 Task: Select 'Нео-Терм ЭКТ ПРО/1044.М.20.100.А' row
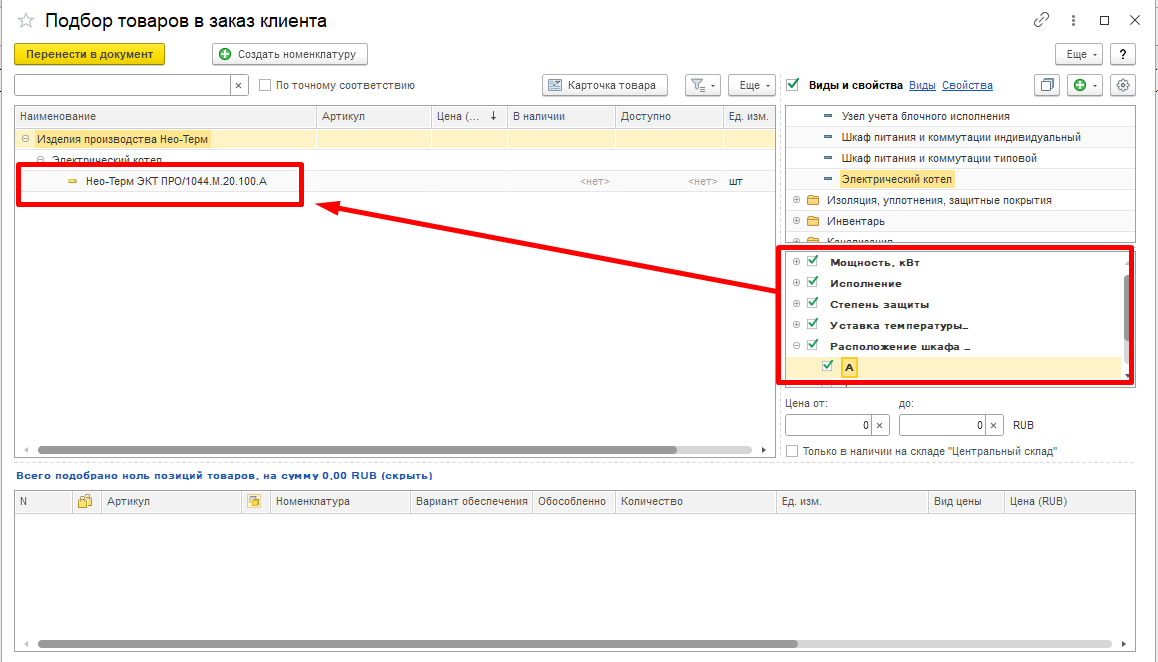[395, 181]
